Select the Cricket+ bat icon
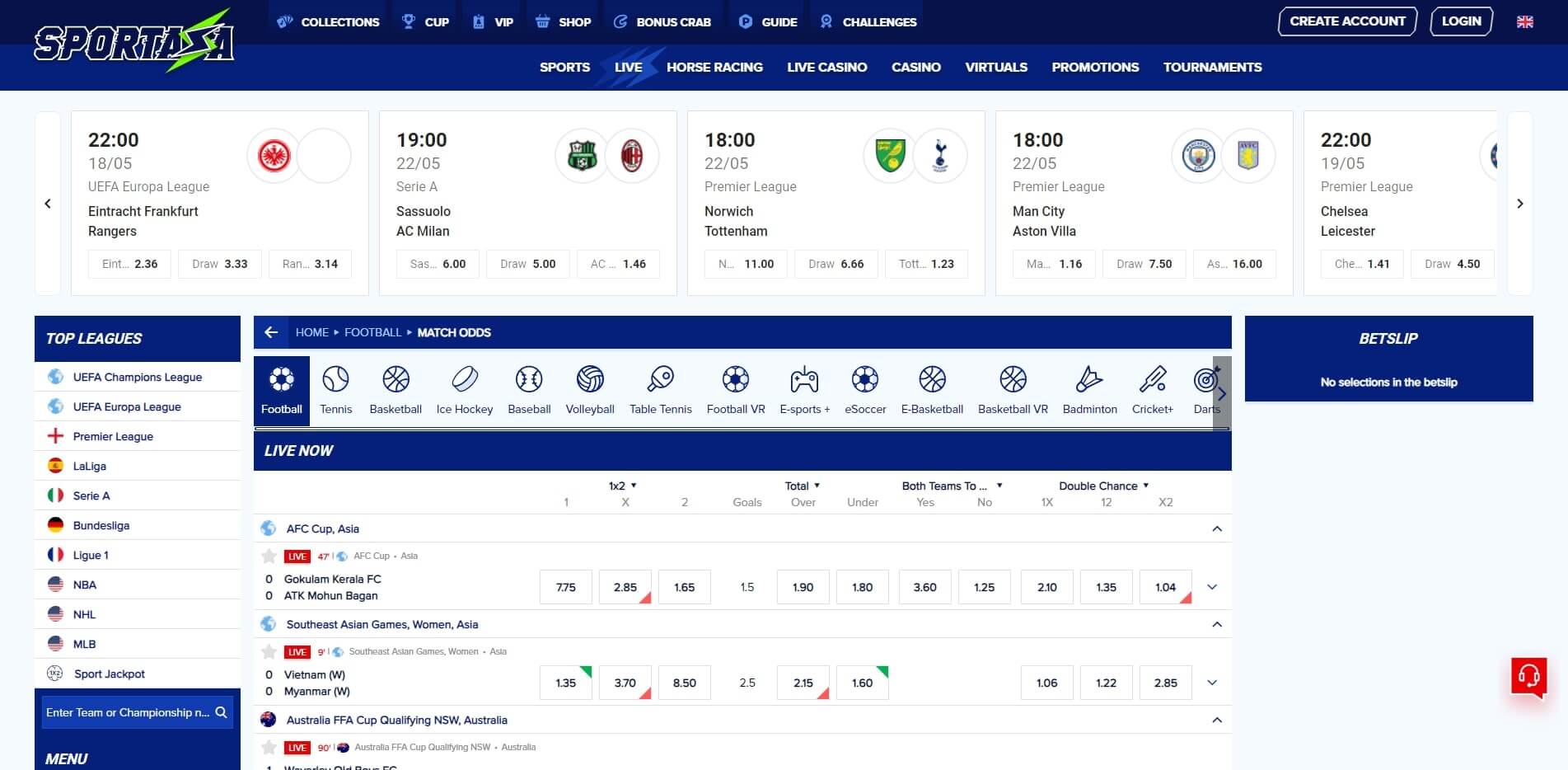The width and height of the screenshot is (1568, 770). (1152, 380)
